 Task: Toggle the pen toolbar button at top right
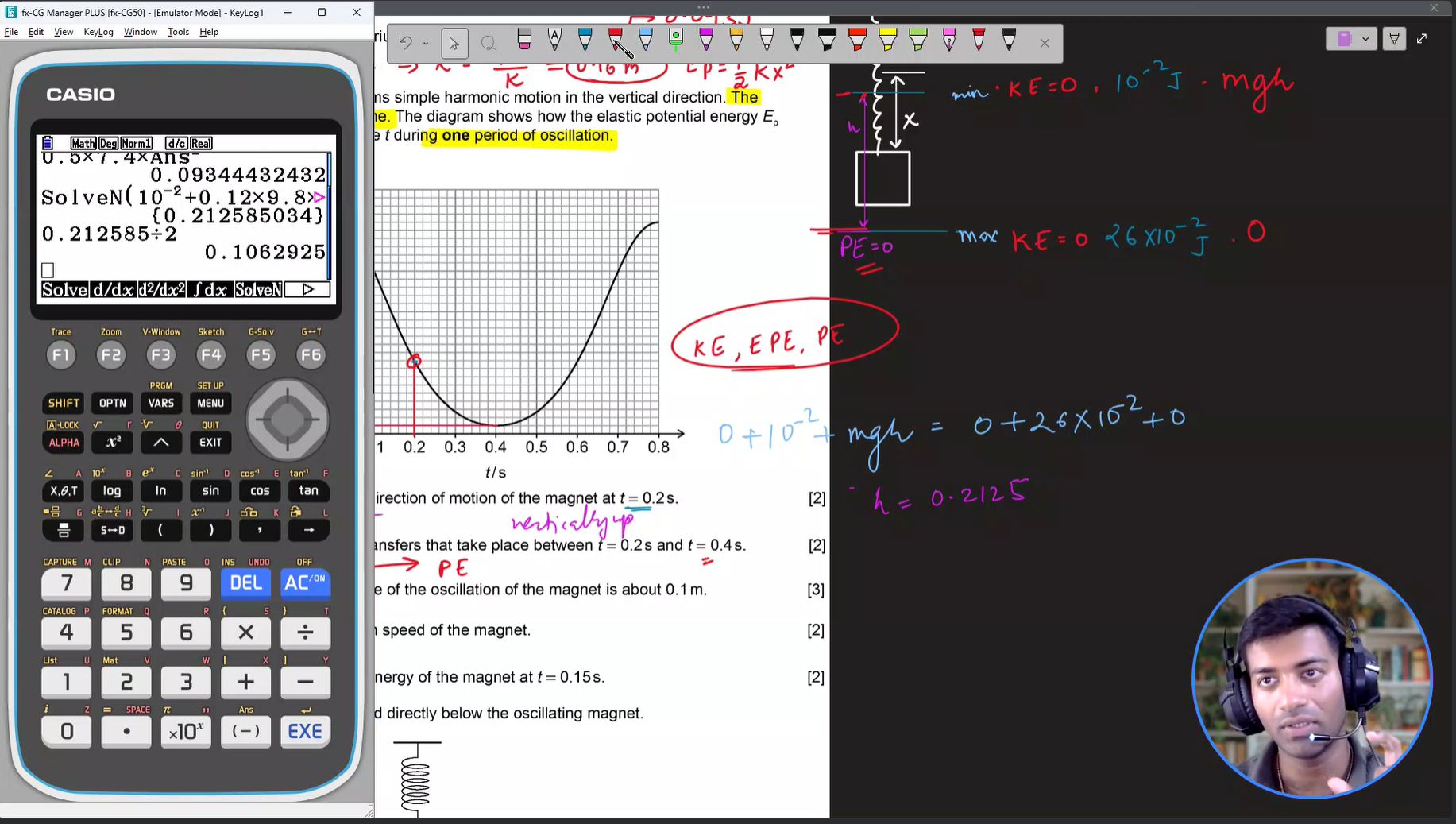coord(1394,38)
